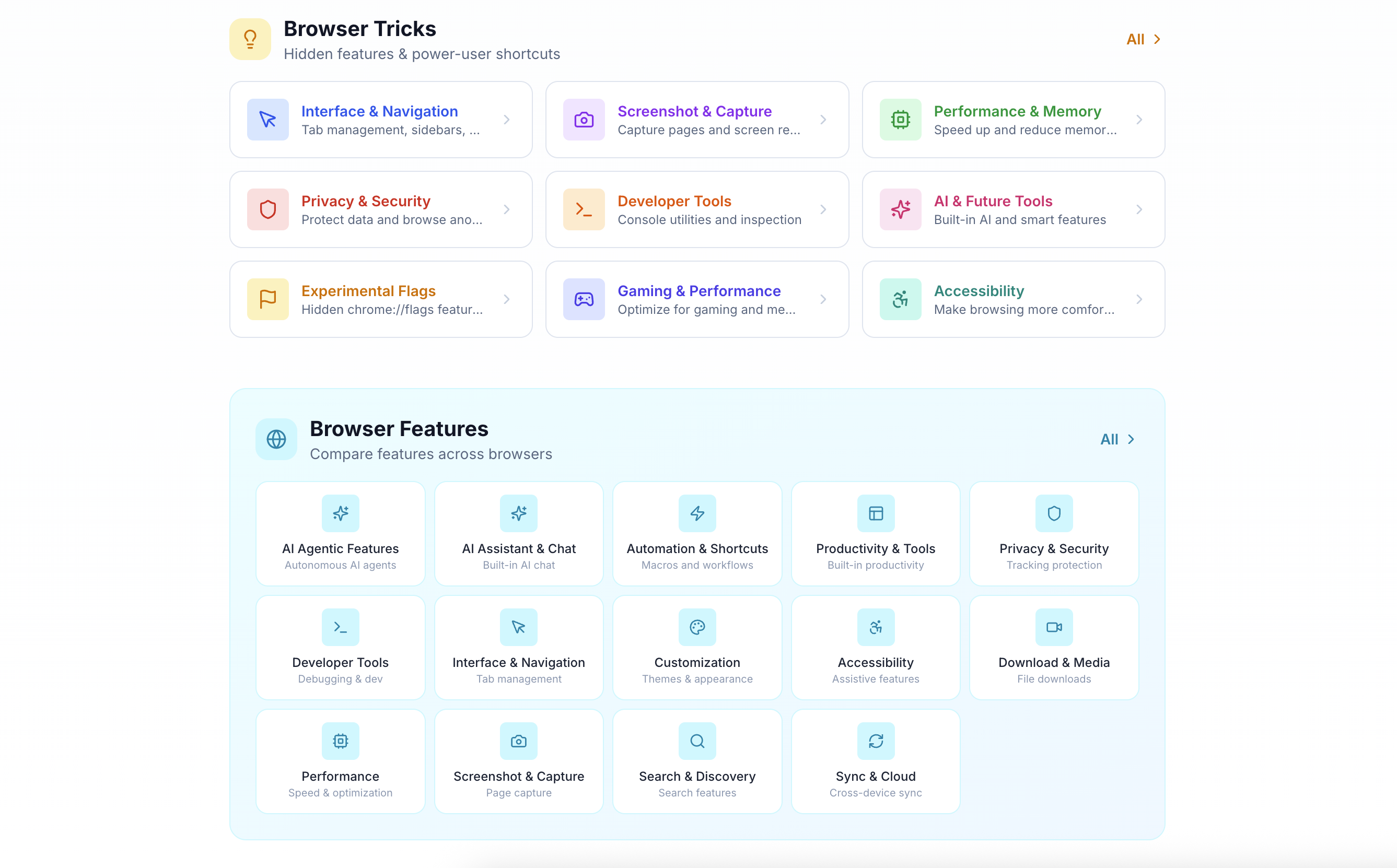The image size is (1397, 868).
Task: Click the sparkle icon on AI & Future Tools card
Action: tap(900, 209)
